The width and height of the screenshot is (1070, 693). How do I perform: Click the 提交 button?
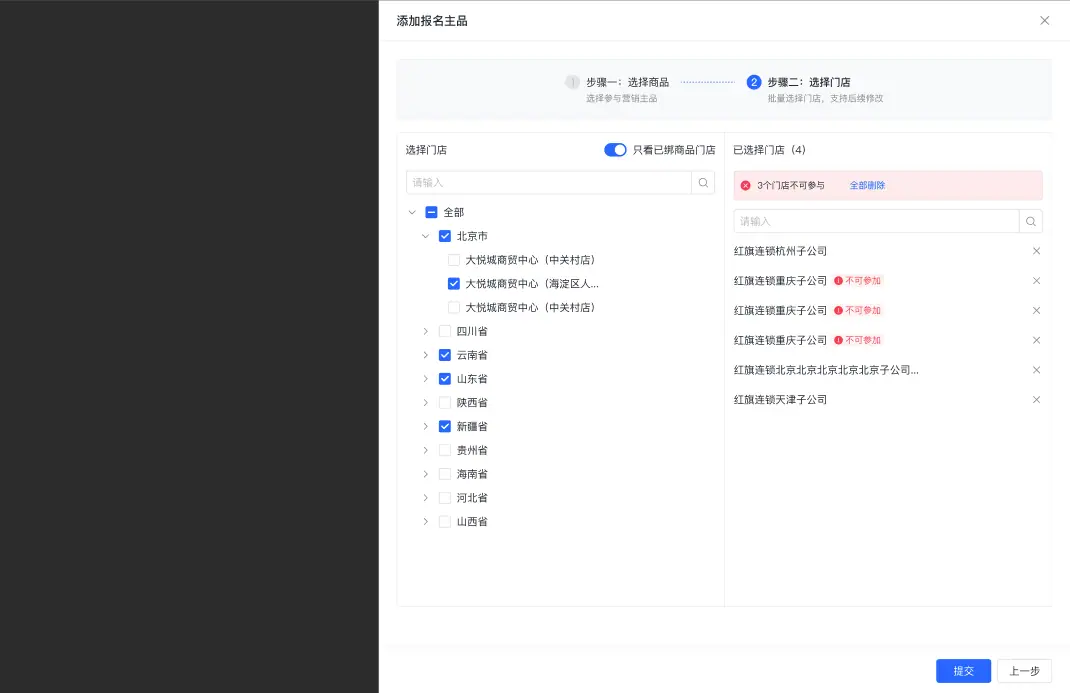click(963, 671)
